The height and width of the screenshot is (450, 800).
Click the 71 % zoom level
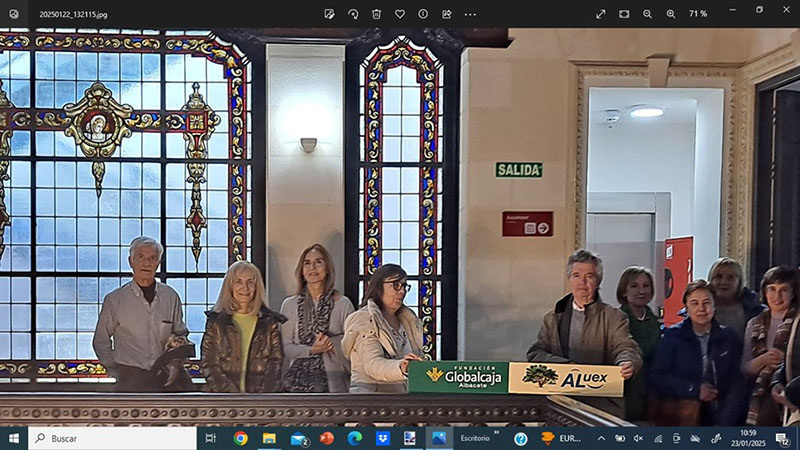point(697,14)
